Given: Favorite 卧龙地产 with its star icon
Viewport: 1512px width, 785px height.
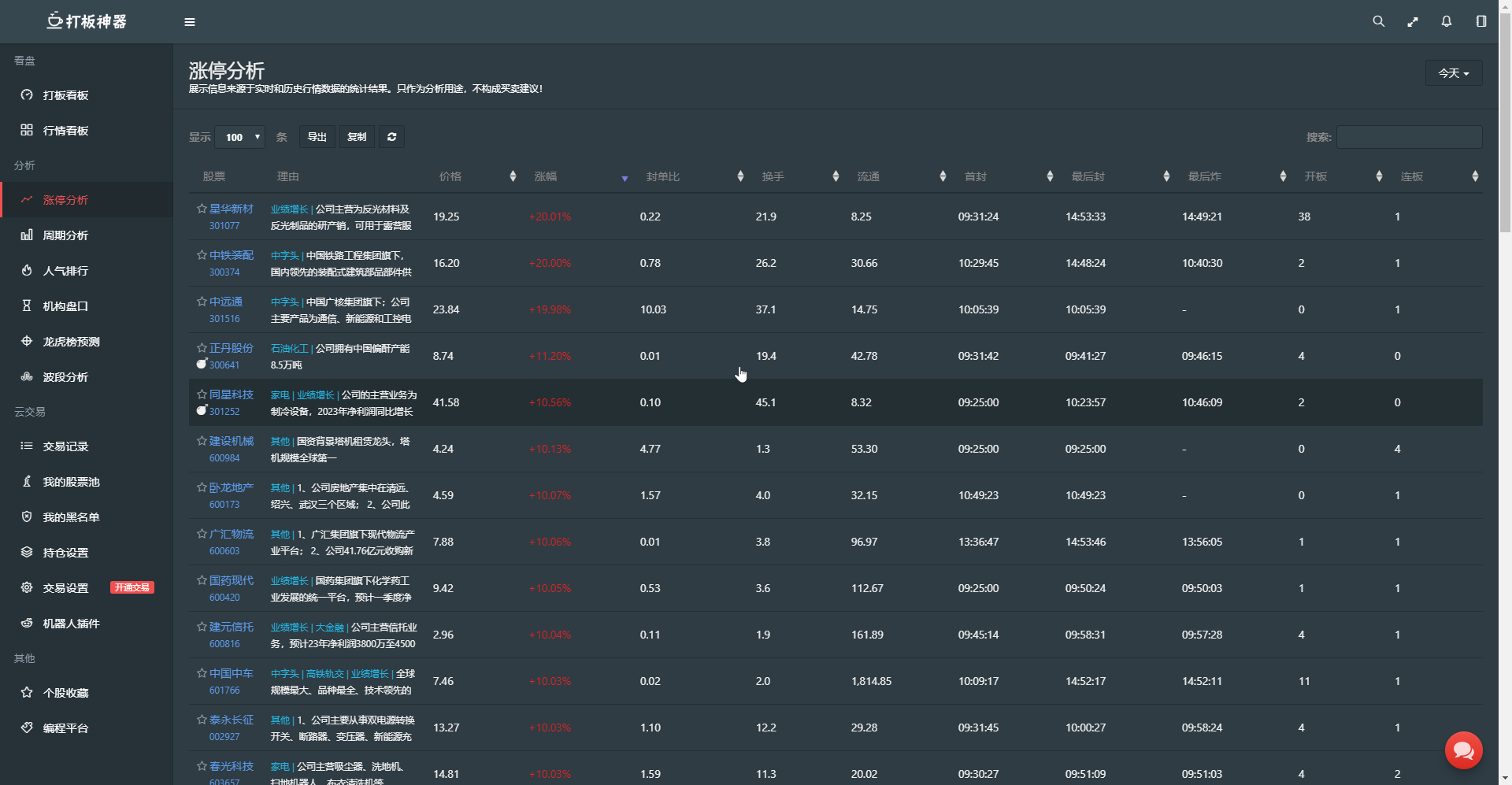Looking at the screenshot, I should tap(202, 487).
